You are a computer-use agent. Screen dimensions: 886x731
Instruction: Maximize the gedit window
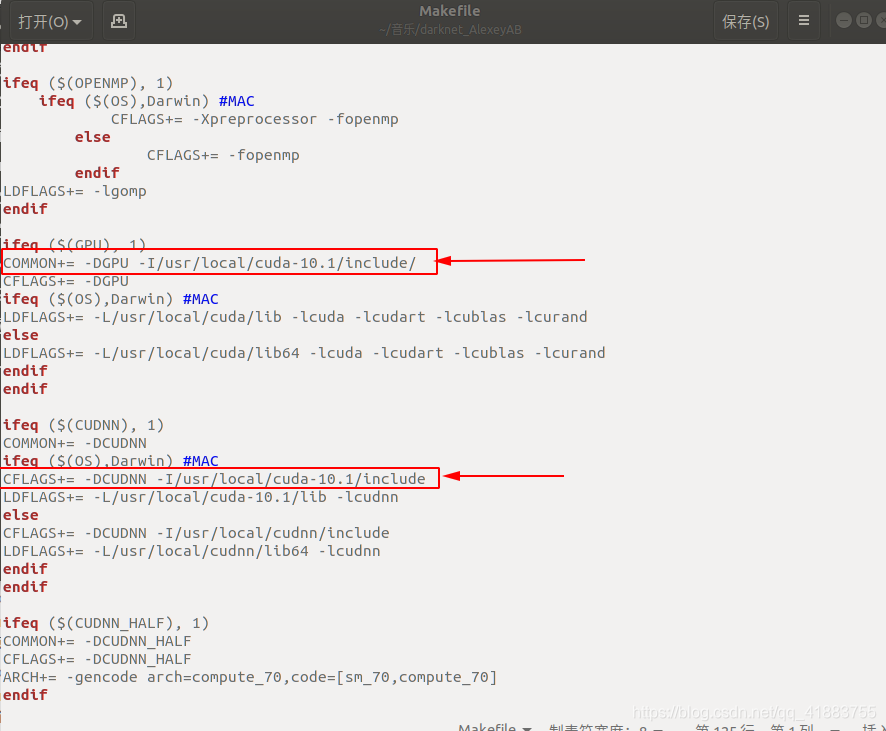(864, 21)
